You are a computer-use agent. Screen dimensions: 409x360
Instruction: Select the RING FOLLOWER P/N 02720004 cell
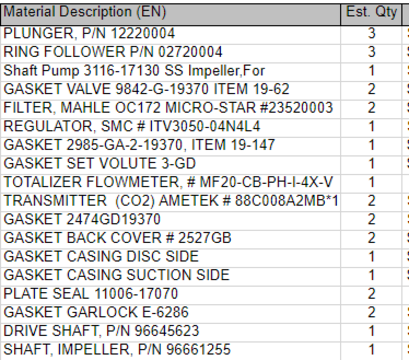coord(171,53)
